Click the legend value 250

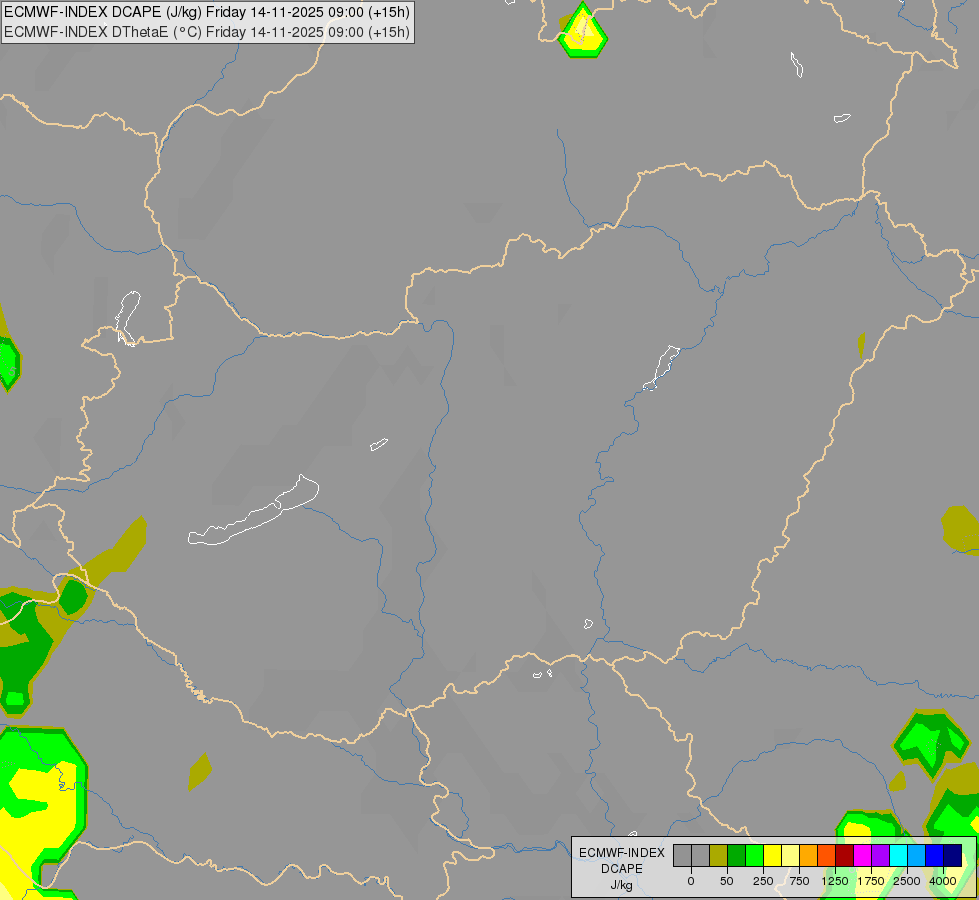pyautogui.click(x=763, y=881)
